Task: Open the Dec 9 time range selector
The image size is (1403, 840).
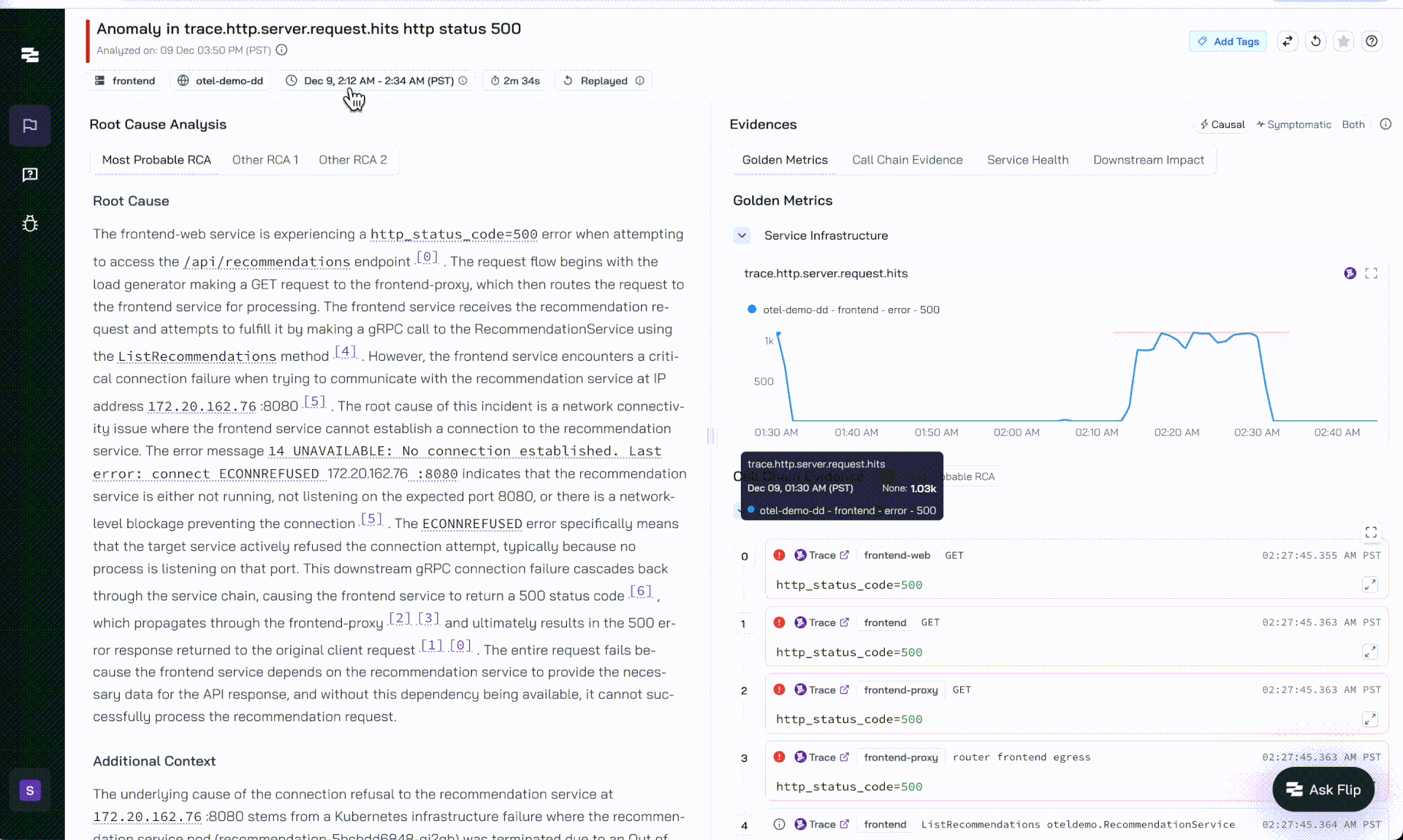Action: coord(378,80)
